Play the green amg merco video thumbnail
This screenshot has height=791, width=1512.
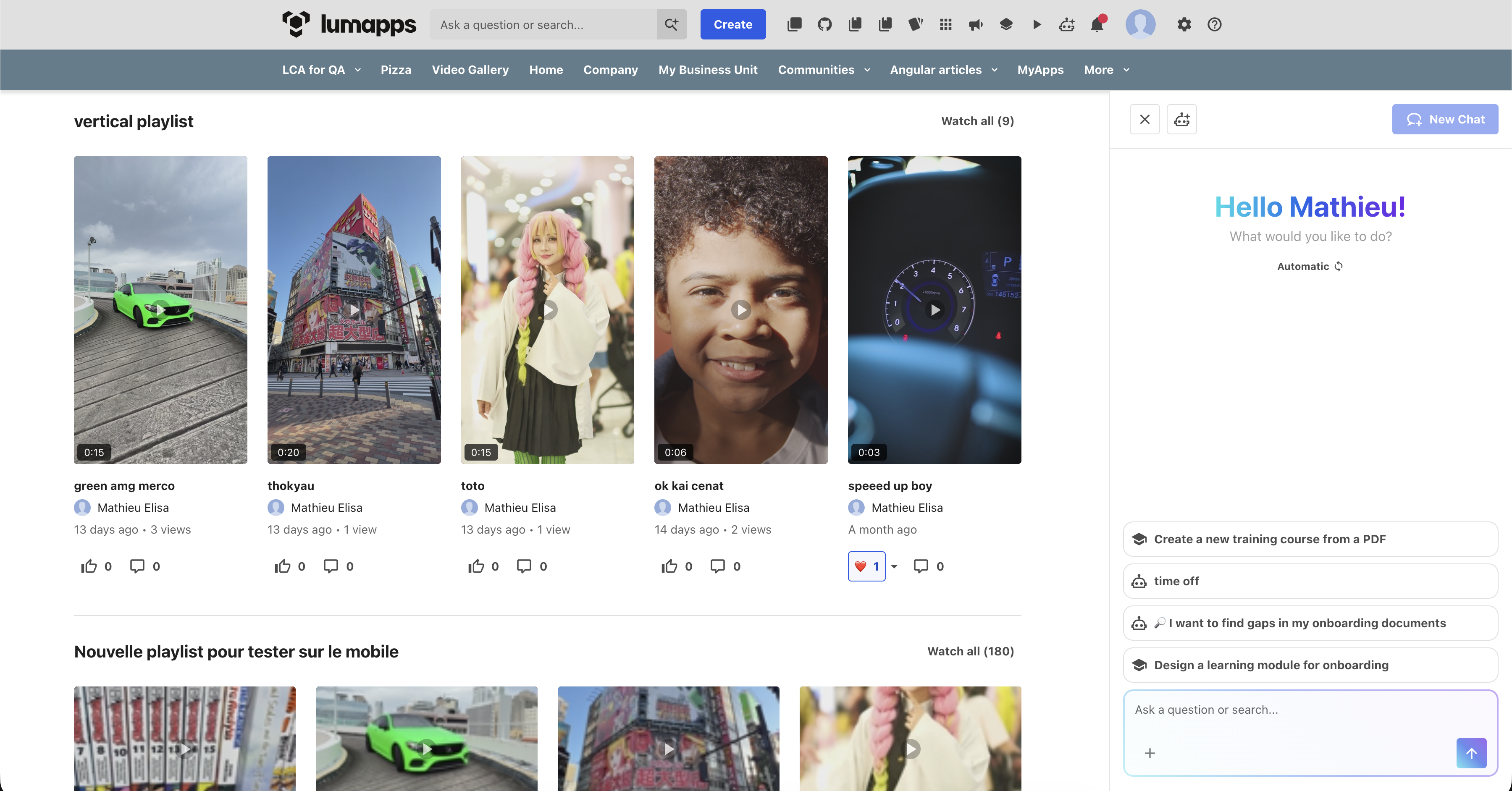(160, 310)
